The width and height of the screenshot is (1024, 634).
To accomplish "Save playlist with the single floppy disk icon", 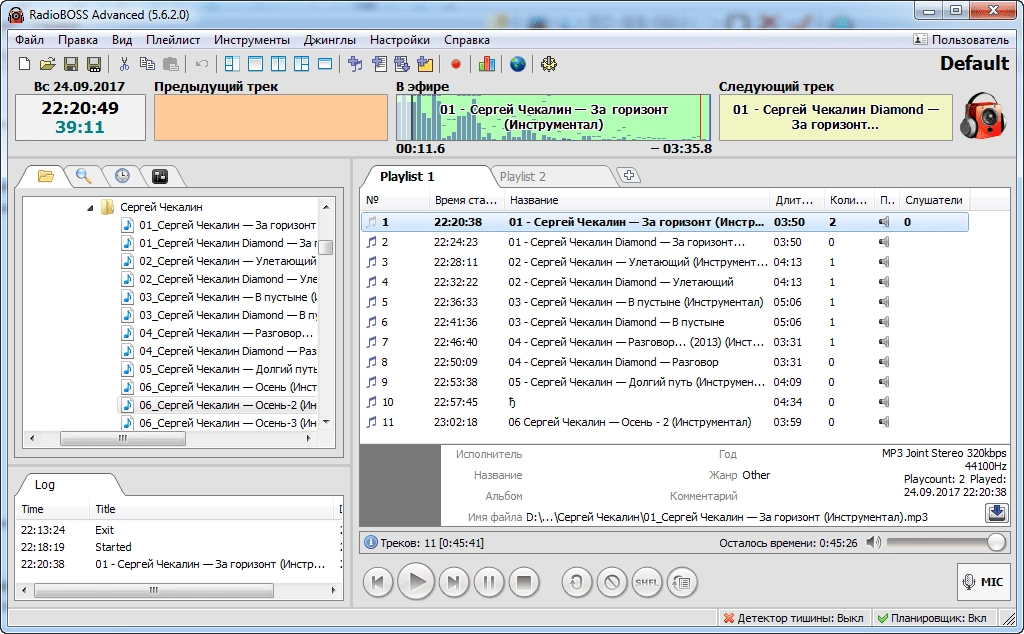I will tap(71, 64).
